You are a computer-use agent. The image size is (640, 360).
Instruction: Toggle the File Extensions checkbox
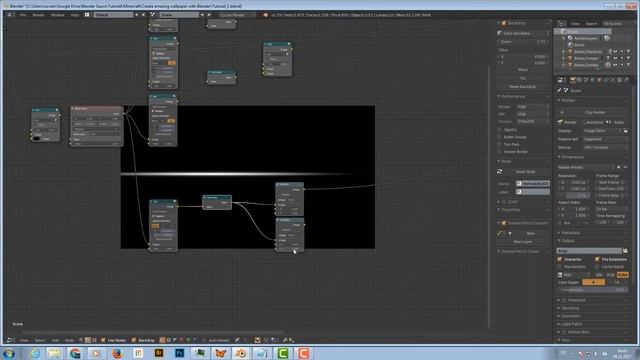(597, 259)
